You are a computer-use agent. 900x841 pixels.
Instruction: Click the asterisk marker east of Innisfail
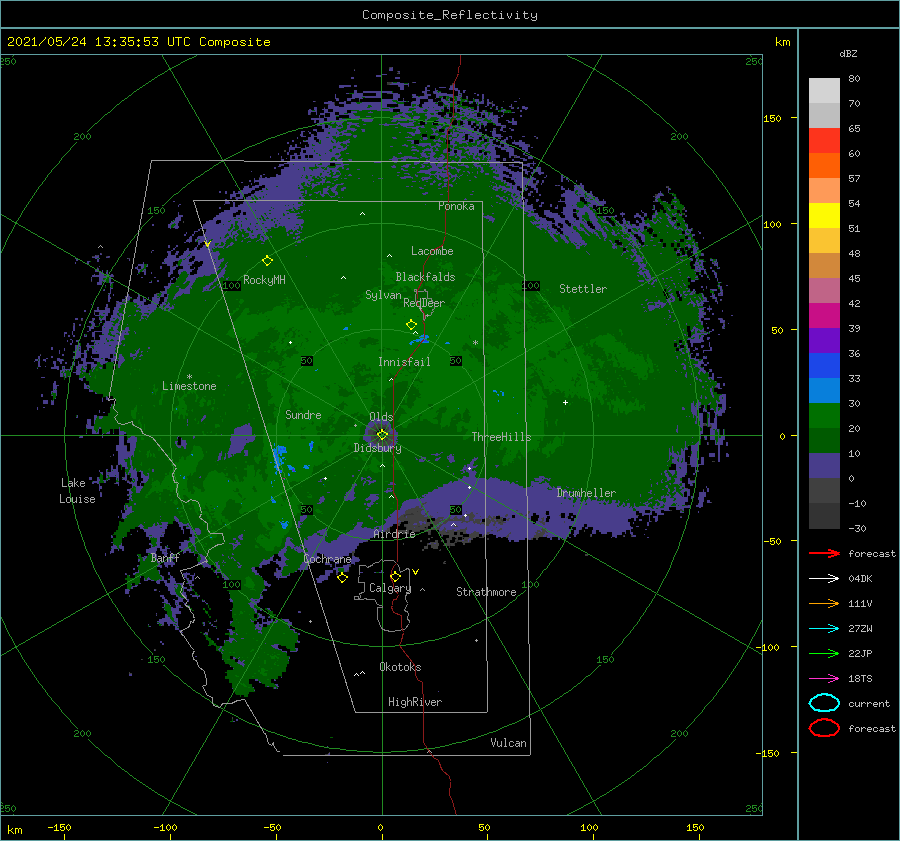pos(475,343)
